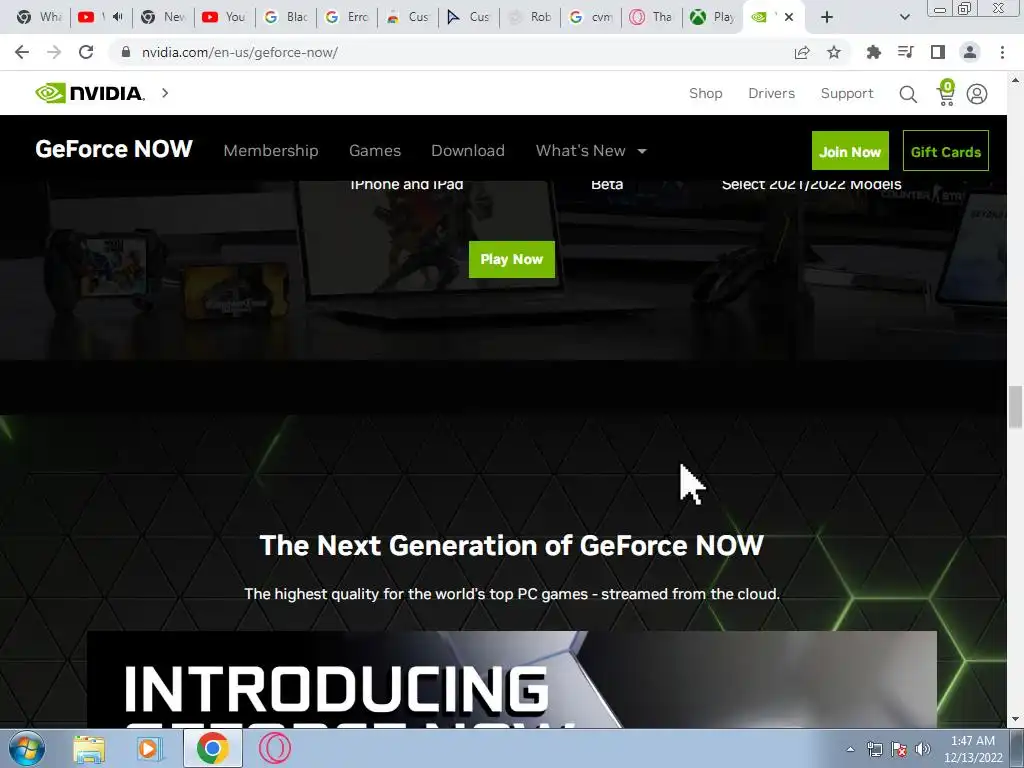Open the Chrome profile avatar icon
Viewport: 1024px width, 768px height.
pos(970,52)
